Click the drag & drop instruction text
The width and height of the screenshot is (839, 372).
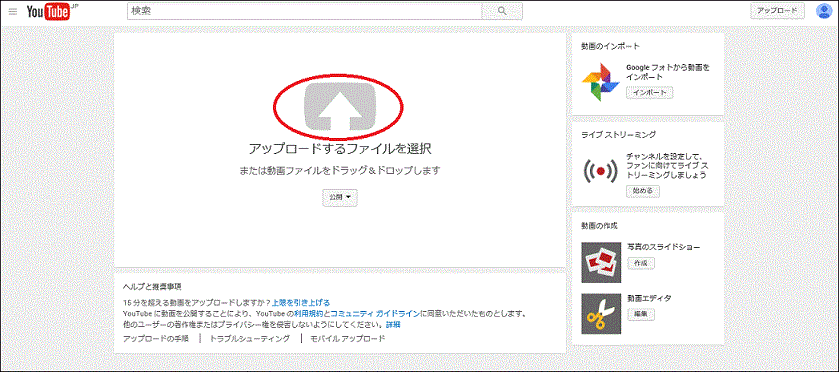(x=340, y=171)
